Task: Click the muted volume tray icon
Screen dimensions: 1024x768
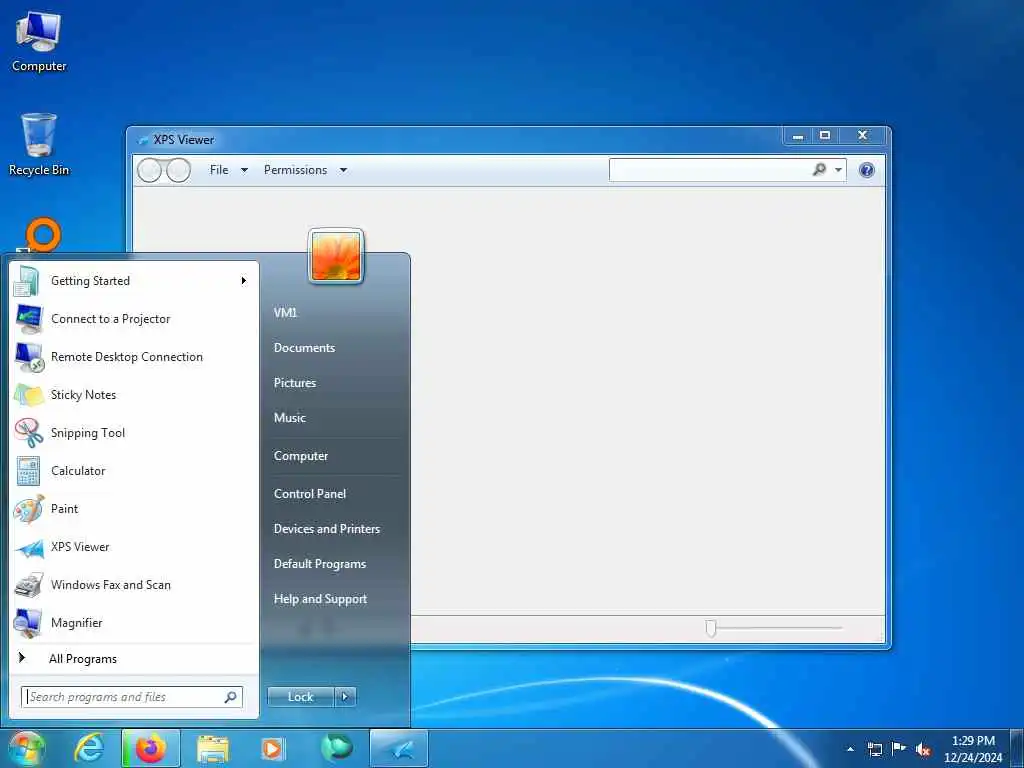Action: pos(923,750)
